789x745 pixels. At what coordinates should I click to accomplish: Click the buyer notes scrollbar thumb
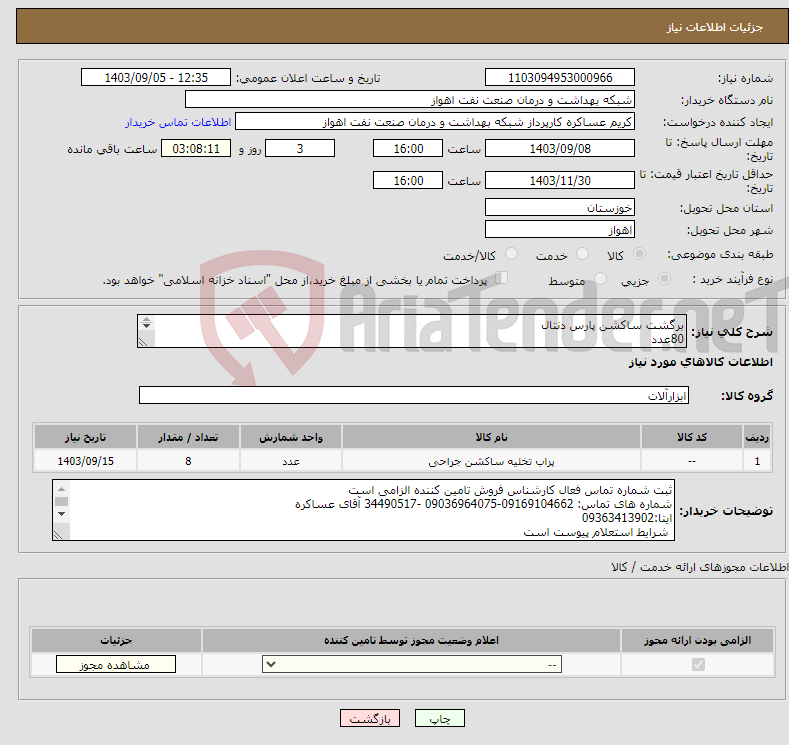pyautogui.click(x=61, y=502)
